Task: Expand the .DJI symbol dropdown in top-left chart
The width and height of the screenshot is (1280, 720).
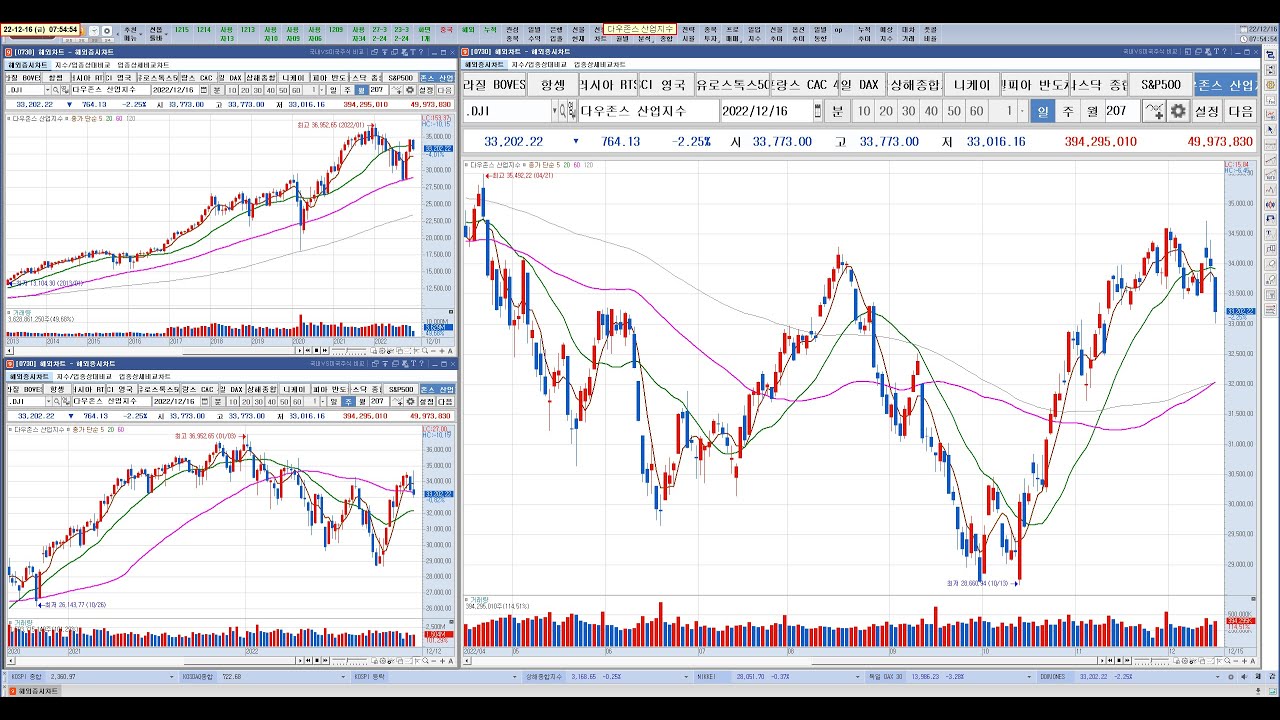Action: 48,90
